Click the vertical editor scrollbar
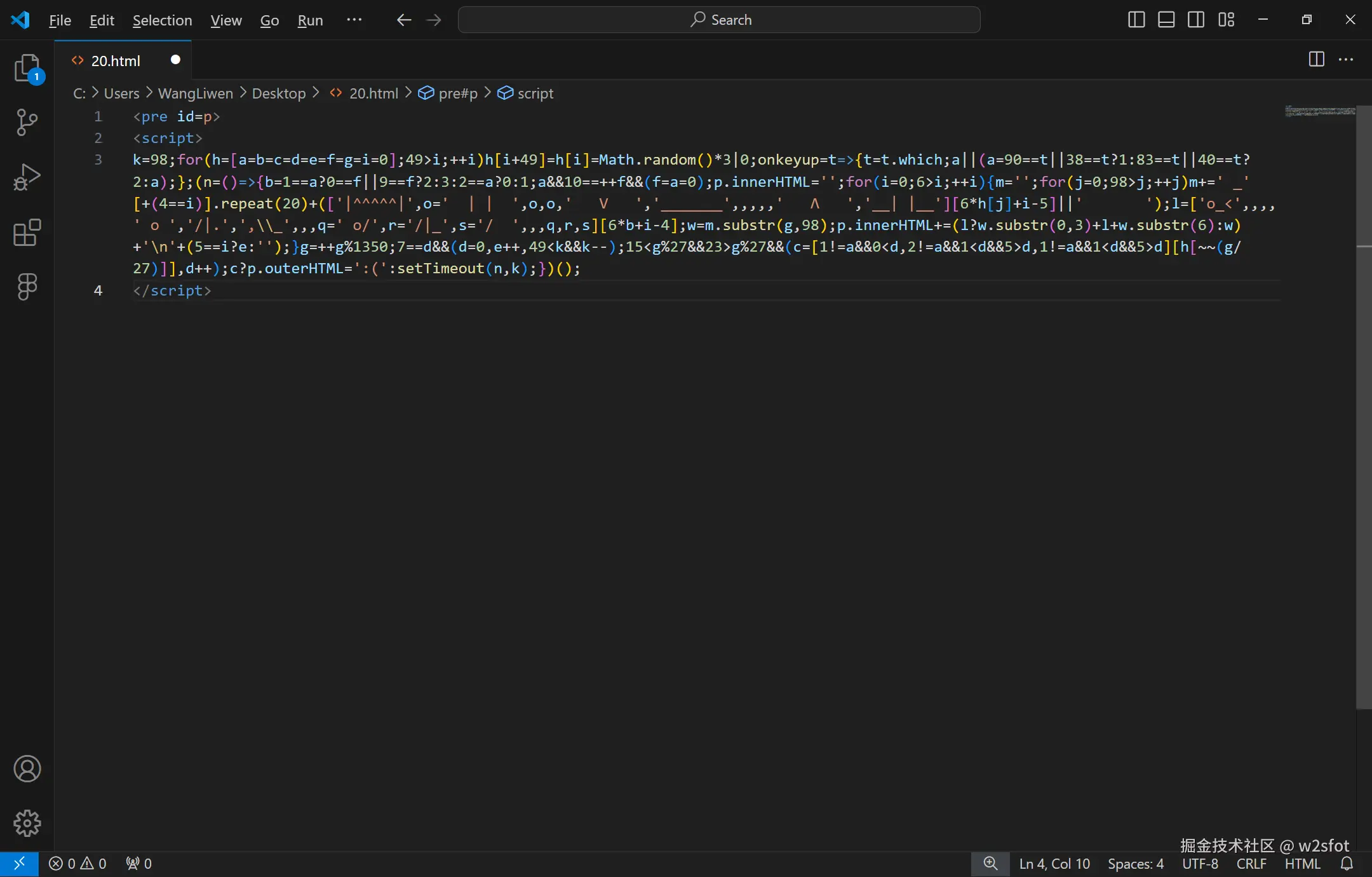1372x877 pixels. point(1363,407)
